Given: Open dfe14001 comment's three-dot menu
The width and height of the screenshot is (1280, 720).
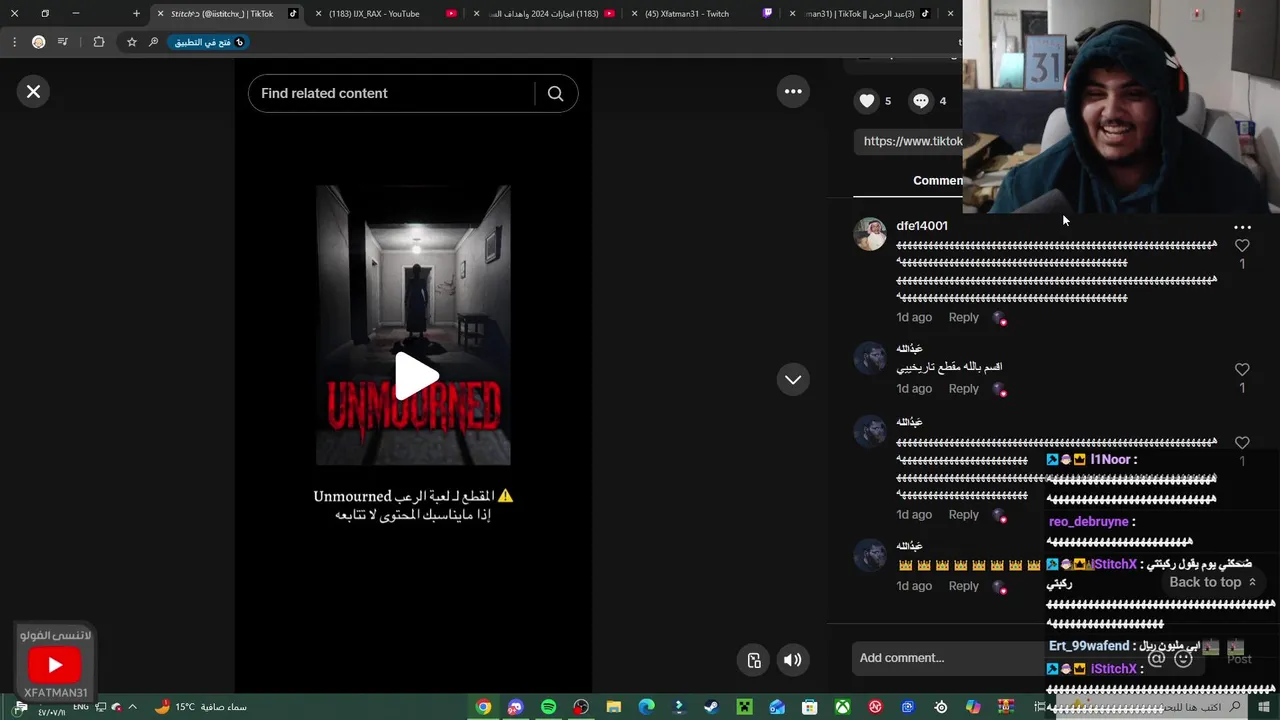Looking at the screenshot, I should [1242, 227].
